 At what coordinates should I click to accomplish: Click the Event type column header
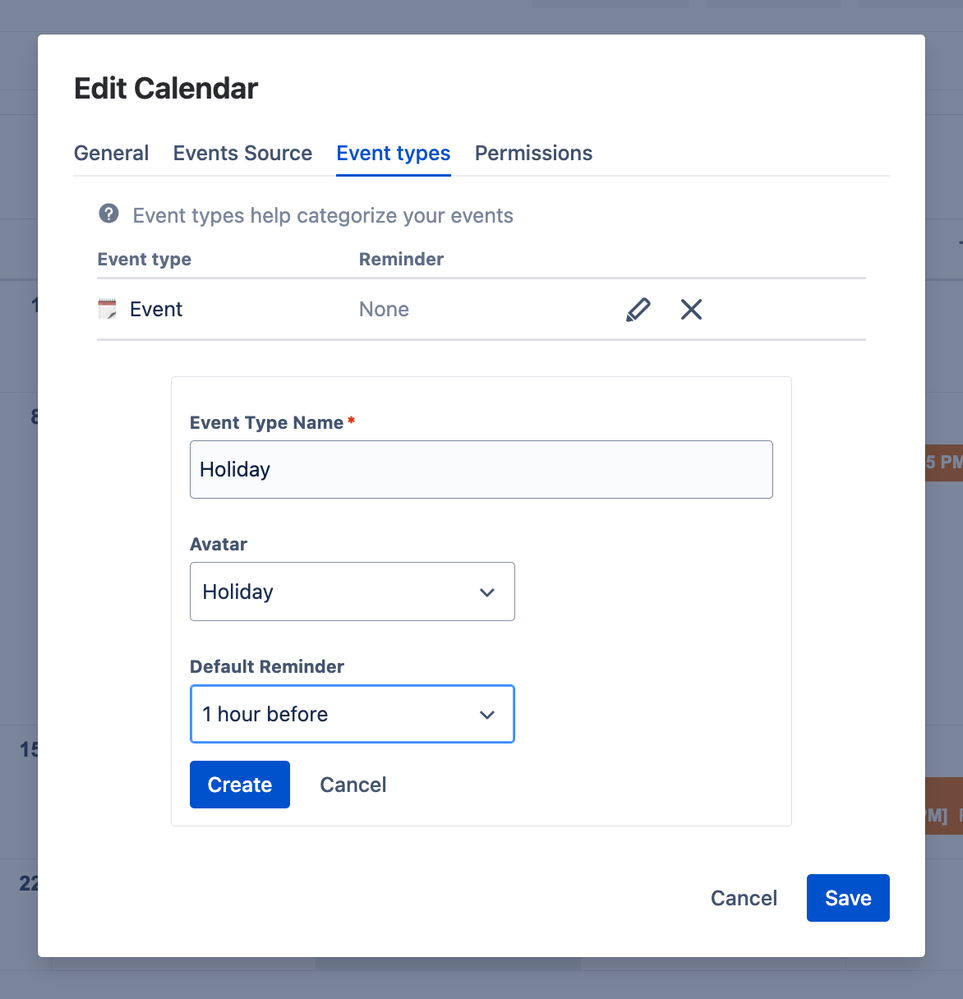[x=145, y=259]
